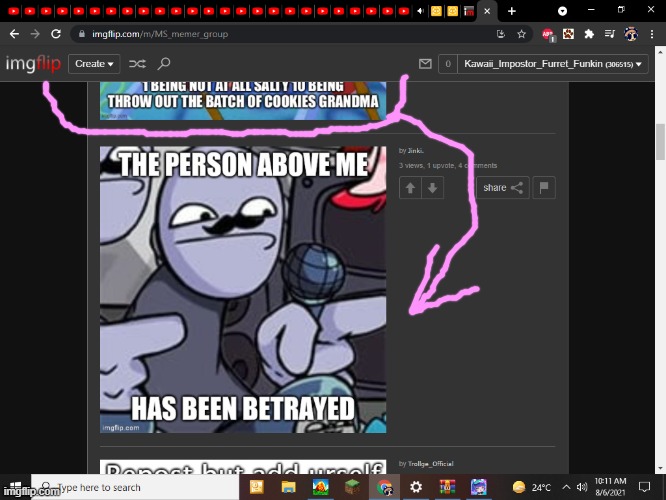Open the media control playlist icon

point(610,34)
